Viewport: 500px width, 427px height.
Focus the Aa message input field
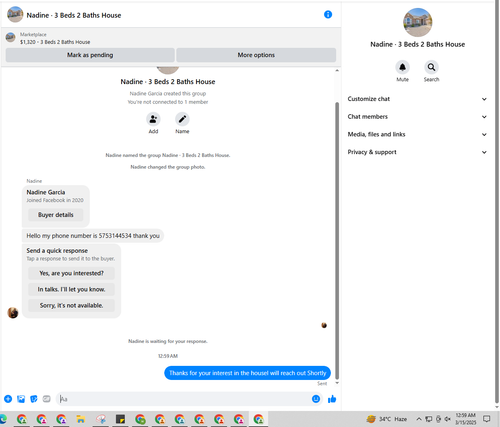pos(184,399)
